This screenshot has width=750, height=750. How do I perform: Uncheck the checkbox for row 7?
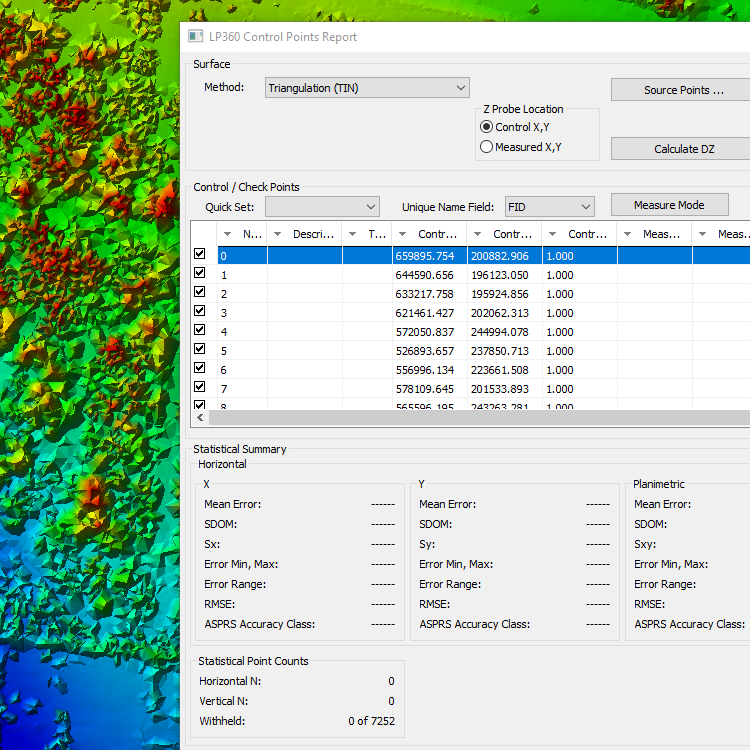coord(199,386)
